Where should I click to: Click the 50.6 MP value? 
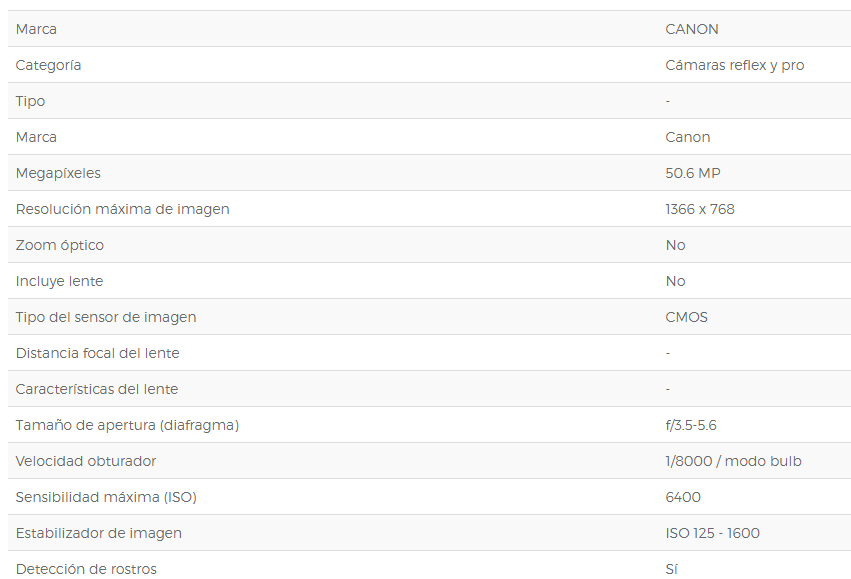point(693,173)
